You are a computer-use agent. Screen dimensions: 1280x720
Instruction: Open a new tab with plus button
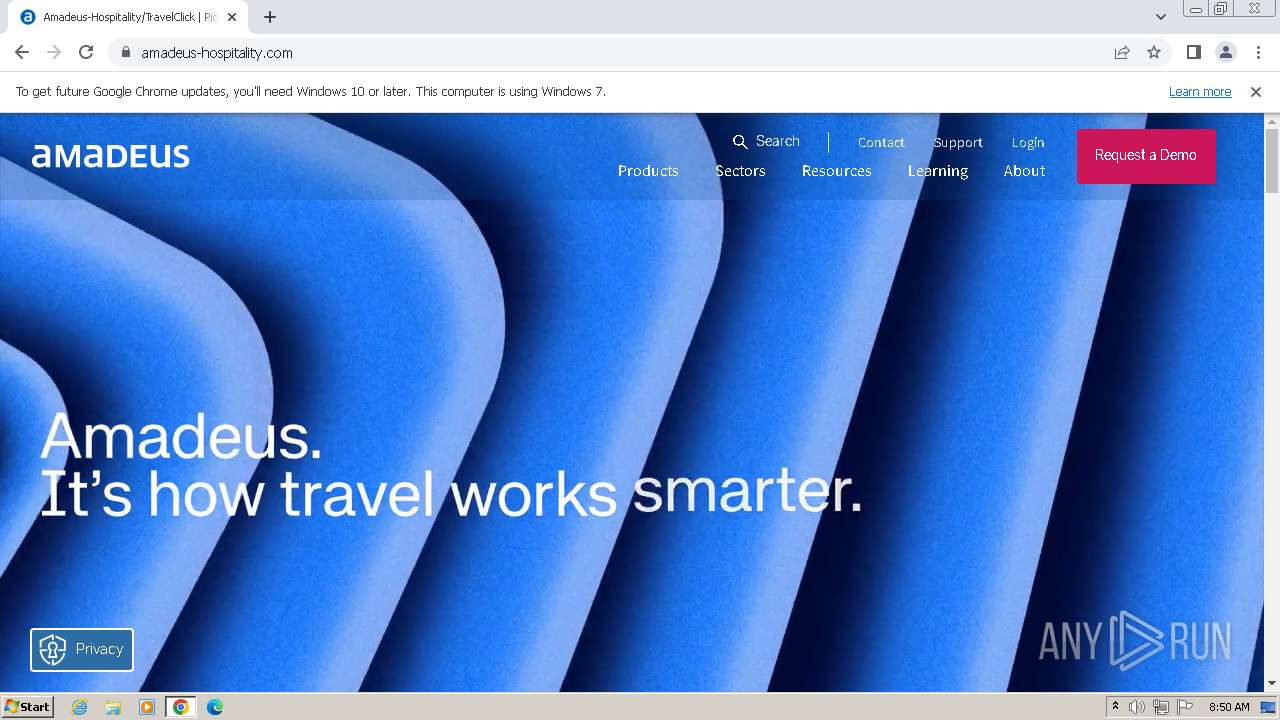pyautogui.click(x=270, y=17)
